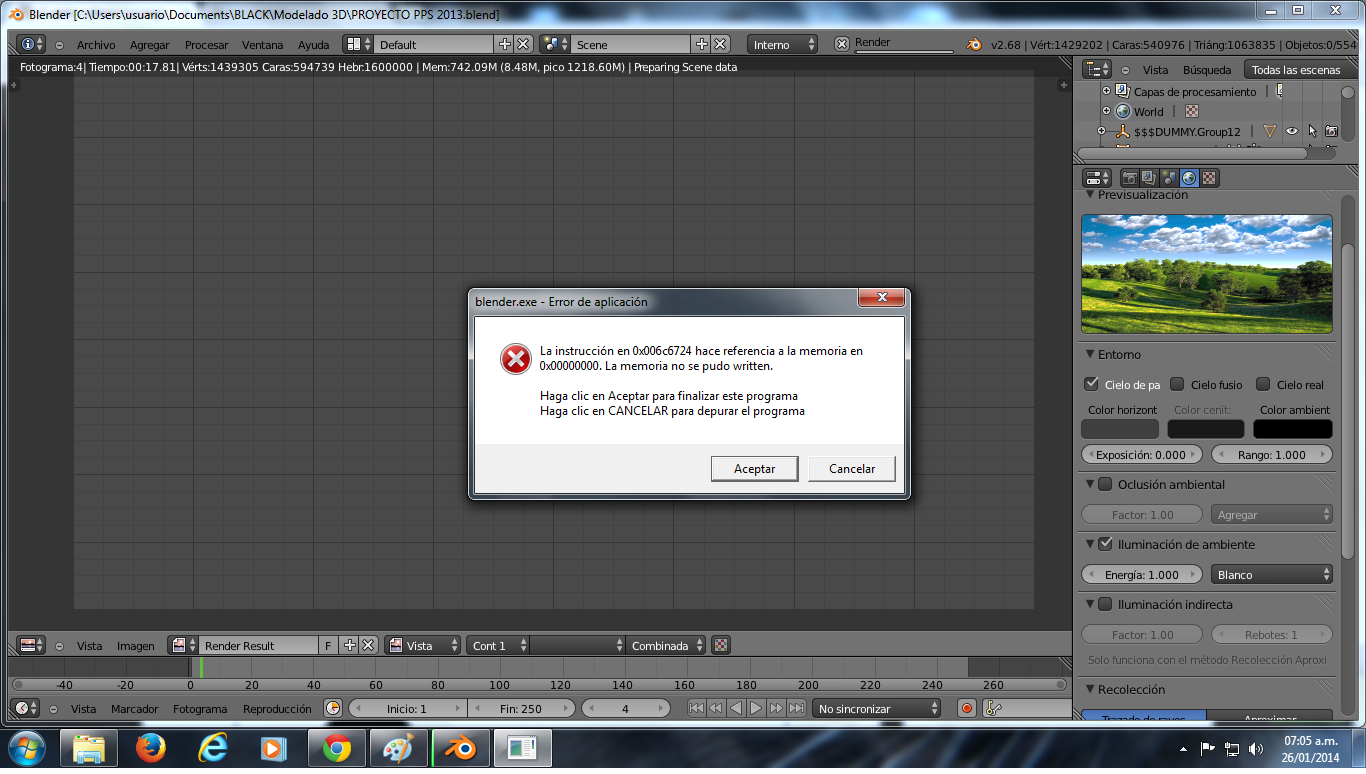Image resolution: width=1366 pixels, height=774 pixels.
Task: Open the Procesar menu
Action: [207, 45]
